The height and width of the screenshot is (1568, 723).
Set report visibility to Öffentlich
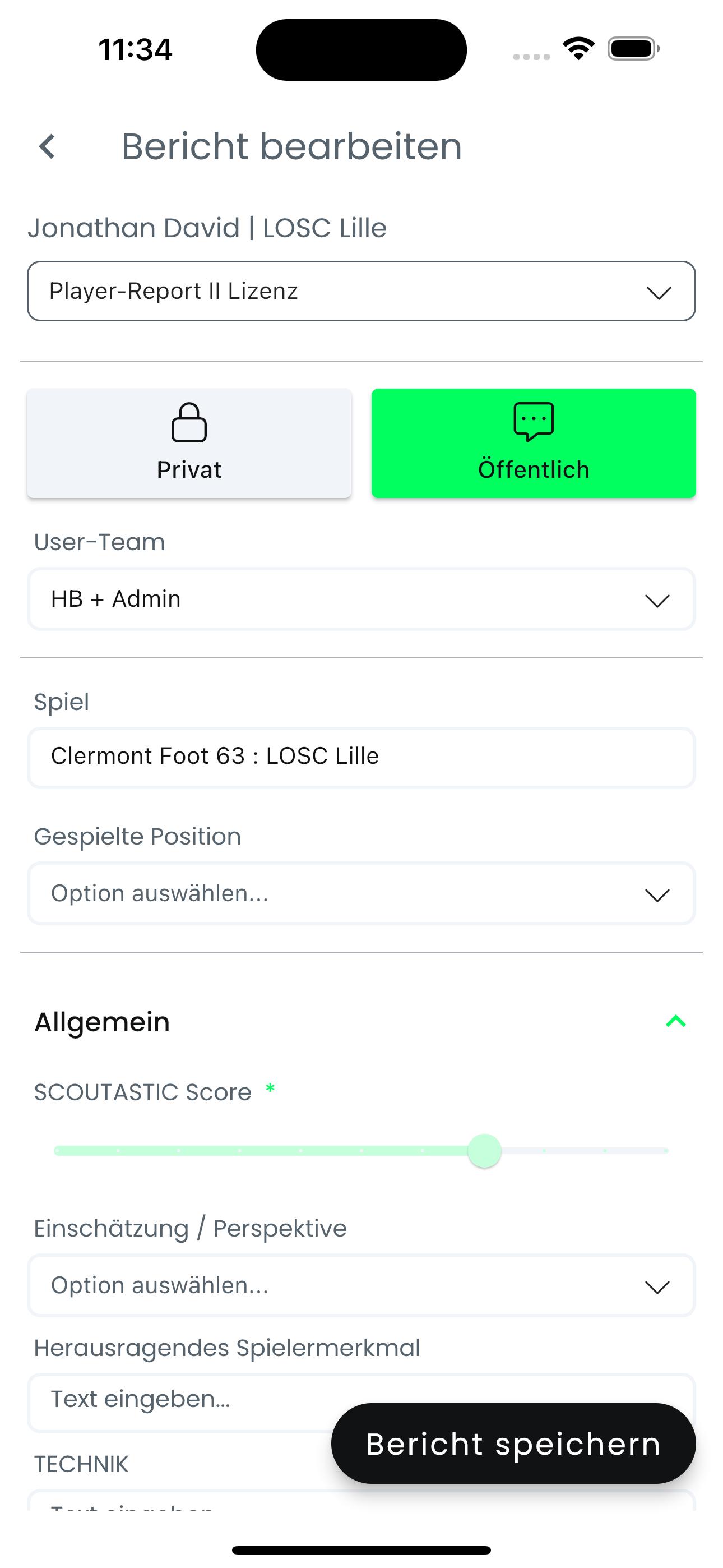(534, 443)
